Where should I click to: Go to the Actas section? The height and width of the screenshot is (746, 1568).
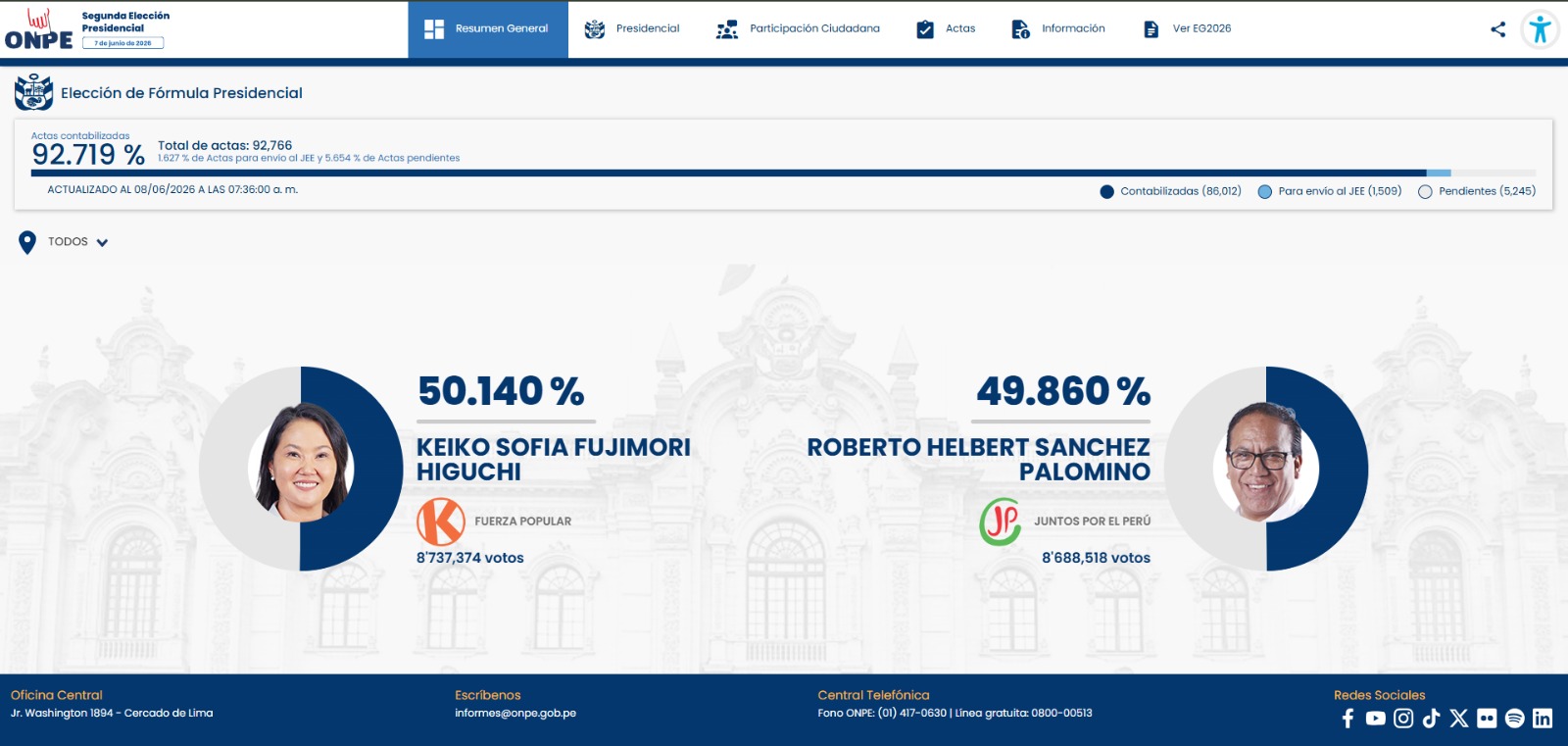[946, 29]
